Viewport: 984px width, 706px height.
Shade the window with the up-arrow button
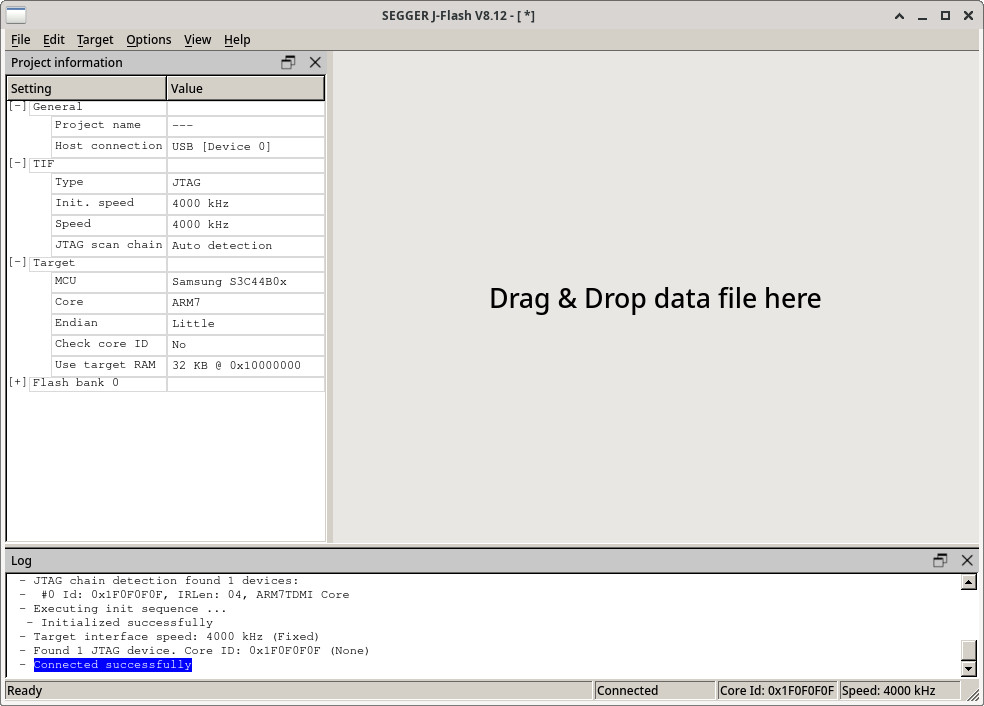[899, 16]
